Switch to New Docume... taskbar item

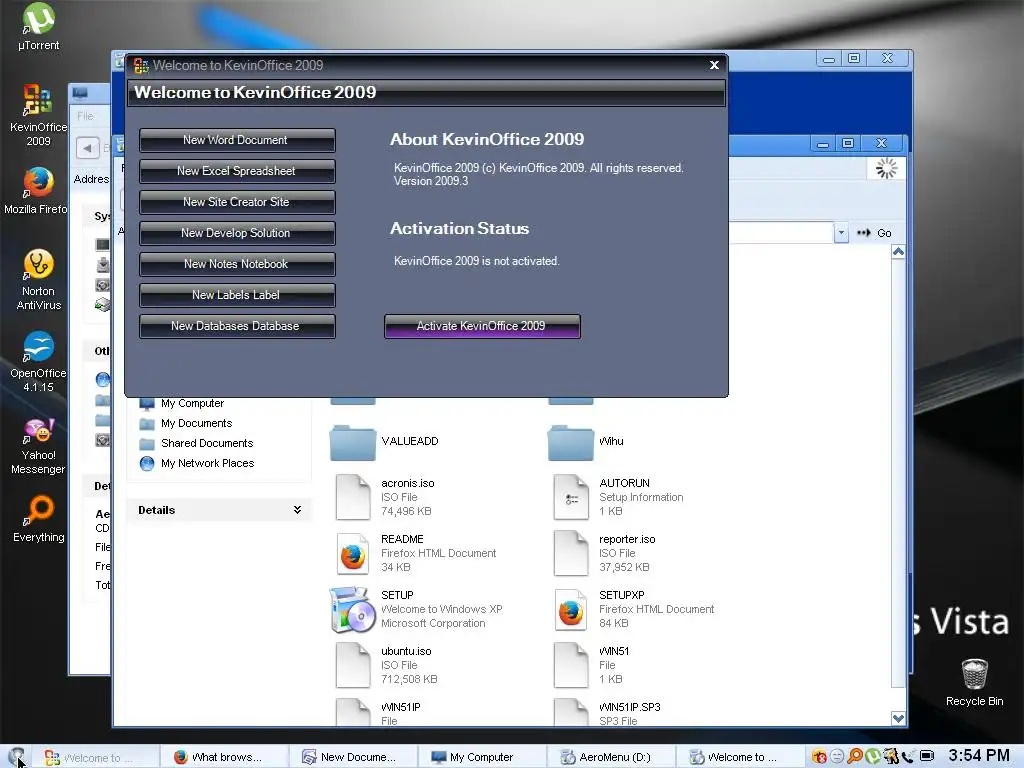click(352, 757)
